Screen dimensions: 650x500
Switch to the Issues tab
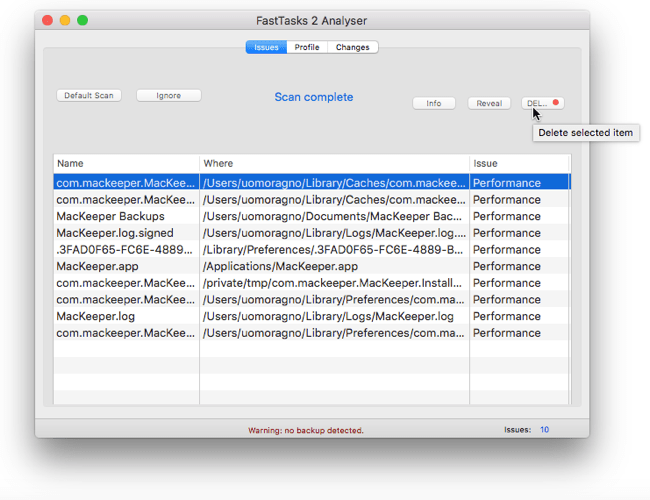click(266, 47)
